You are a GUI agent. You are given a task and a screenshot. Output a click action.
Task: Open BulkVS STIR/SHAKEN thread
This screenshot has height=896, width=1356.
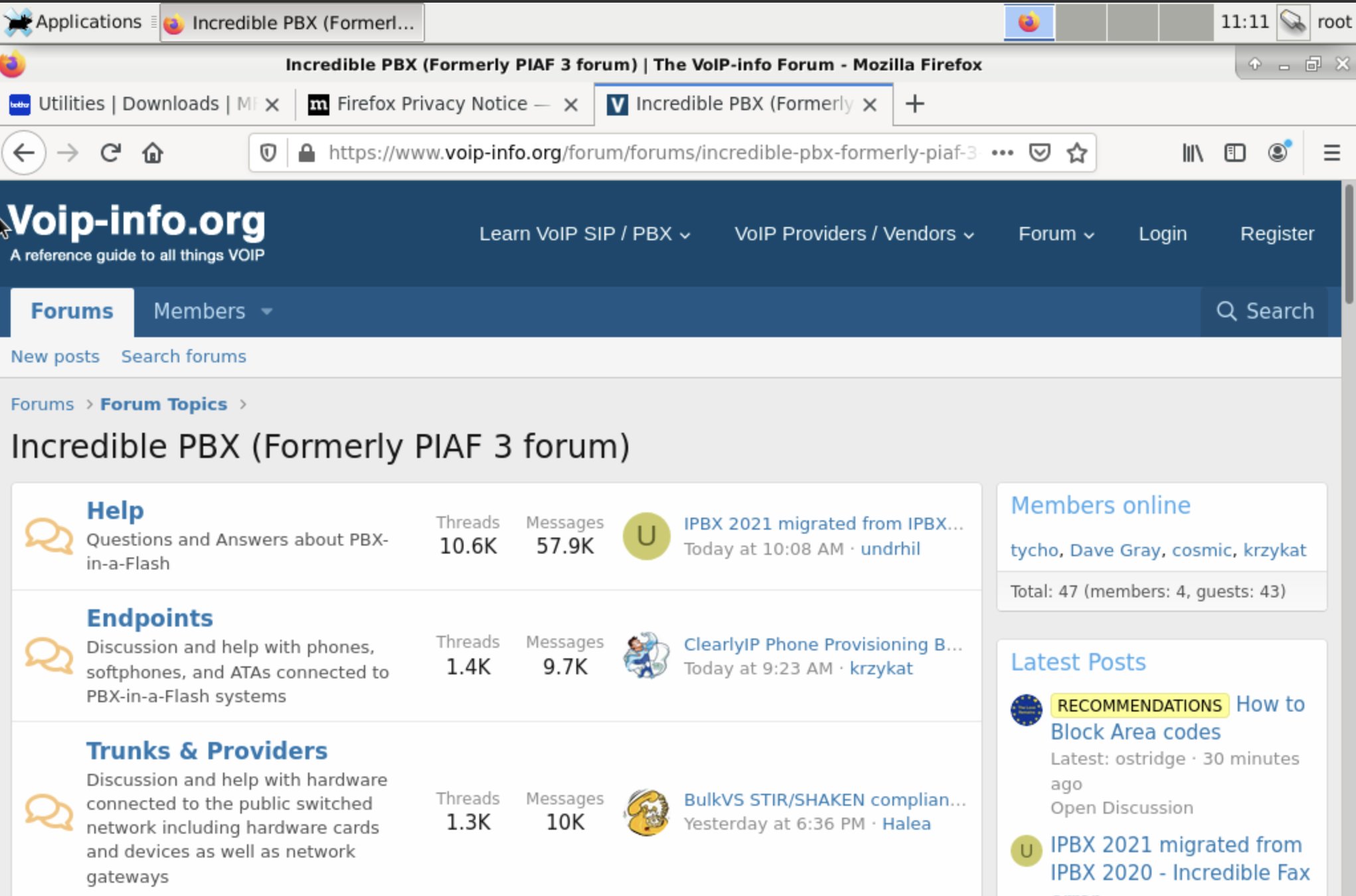(x=825, y=800)
